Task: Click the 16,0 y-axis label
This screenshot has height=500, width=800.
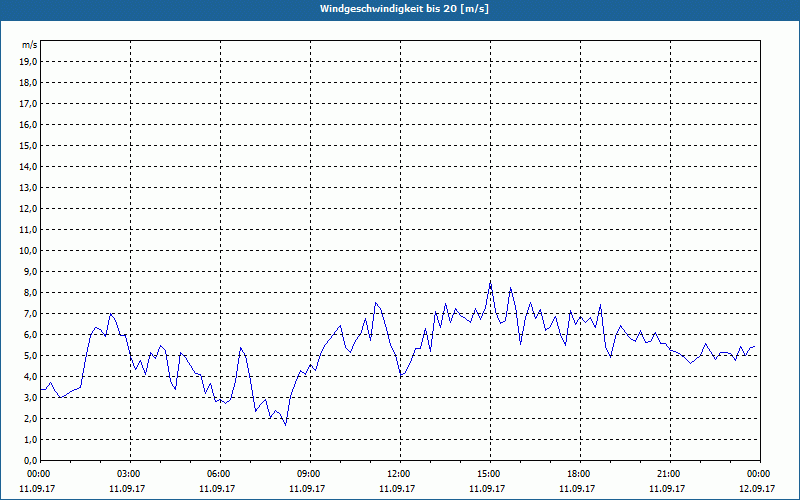Action: tap(28, 124)
